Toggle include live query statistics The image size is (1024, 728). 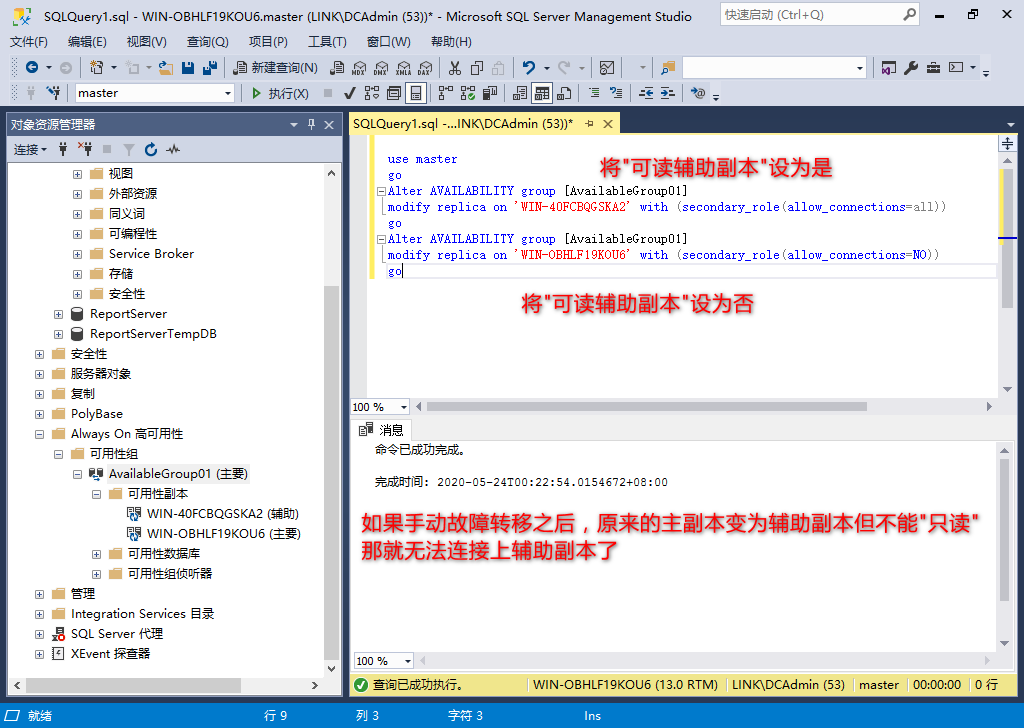coord(468,93)
